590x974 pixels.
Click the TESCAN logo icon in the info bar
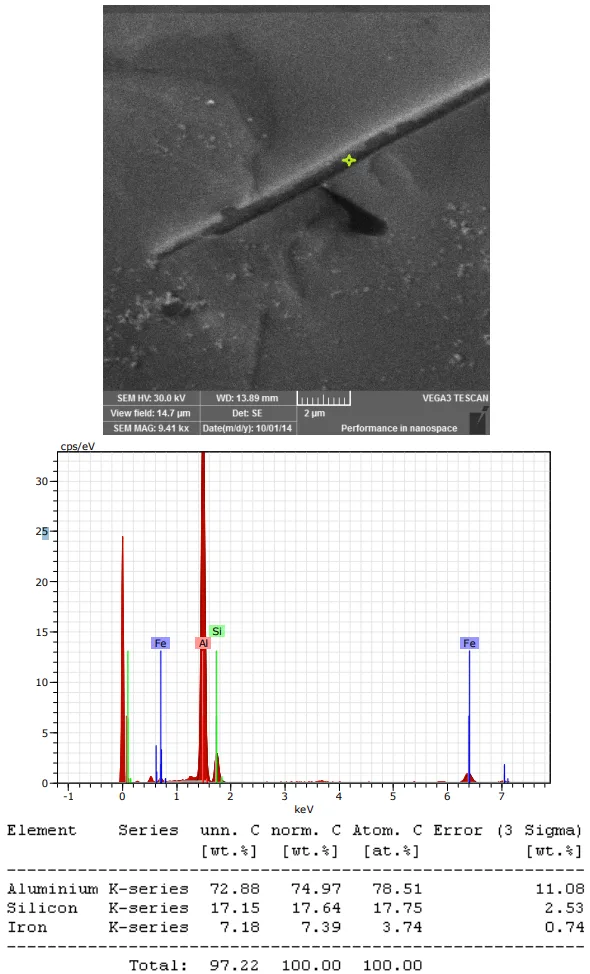479,421
